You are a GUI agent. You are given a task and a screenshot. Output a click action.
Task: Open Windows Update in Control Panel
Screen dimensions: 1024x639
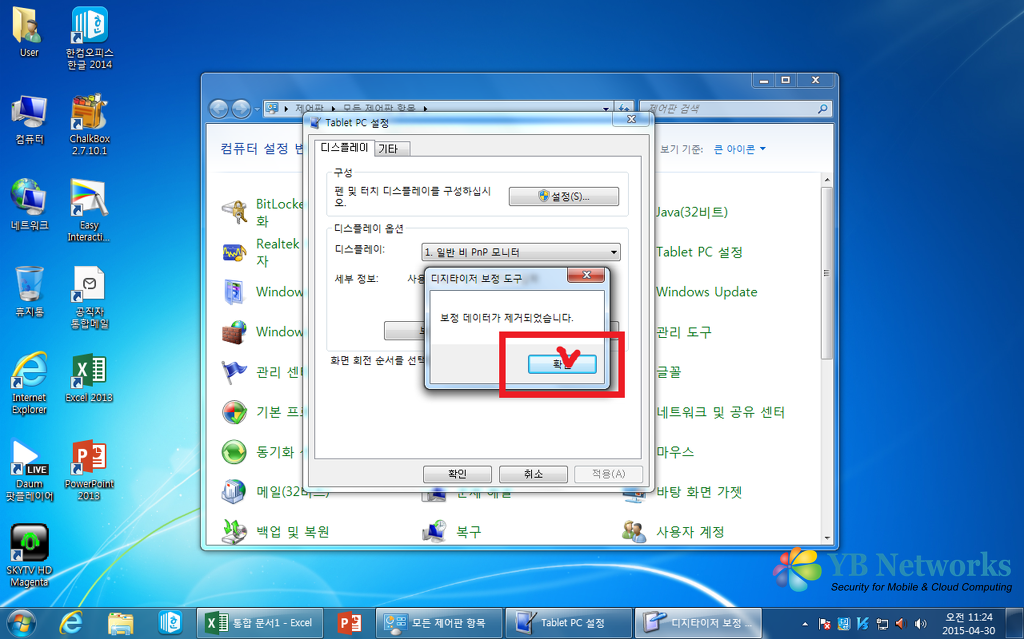[x=707, y=291]
